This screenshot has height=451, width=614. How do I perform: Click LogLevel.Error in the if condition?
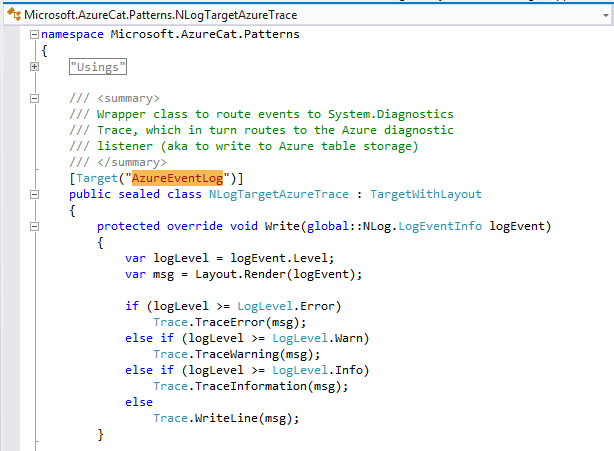pyautogui.click(x=286, y=306)
